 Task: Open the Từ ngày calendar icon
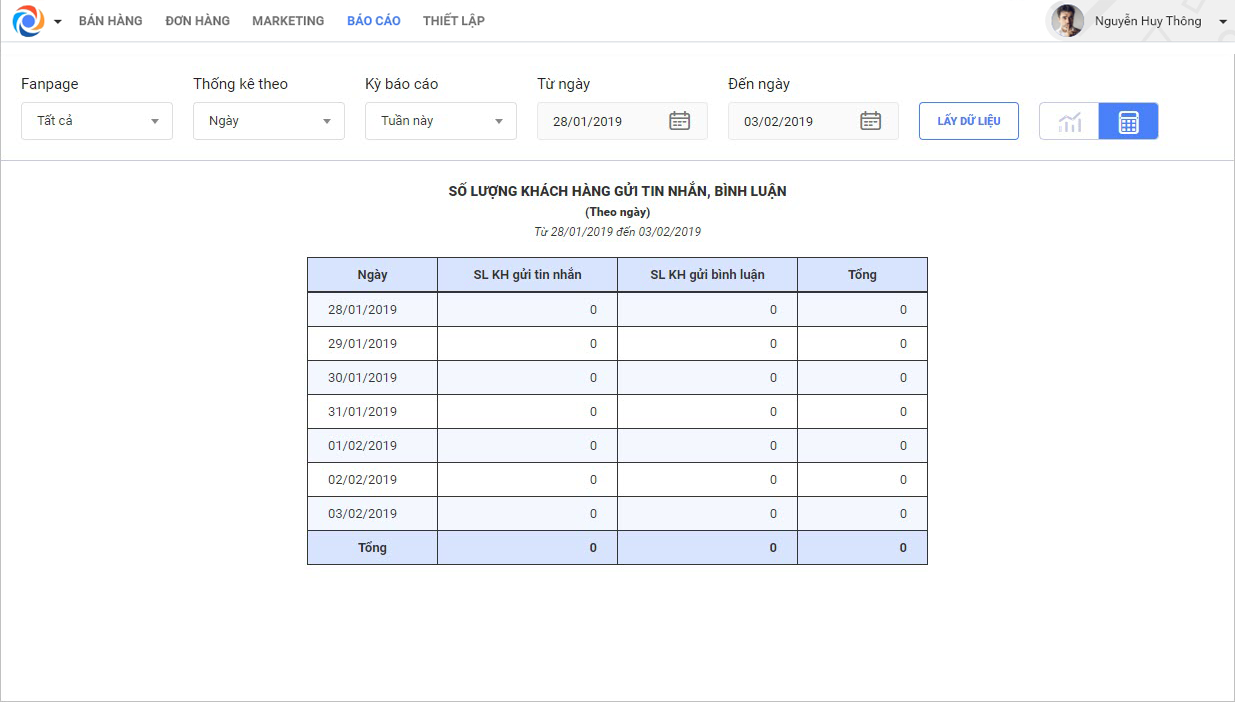tap(679, 121)
